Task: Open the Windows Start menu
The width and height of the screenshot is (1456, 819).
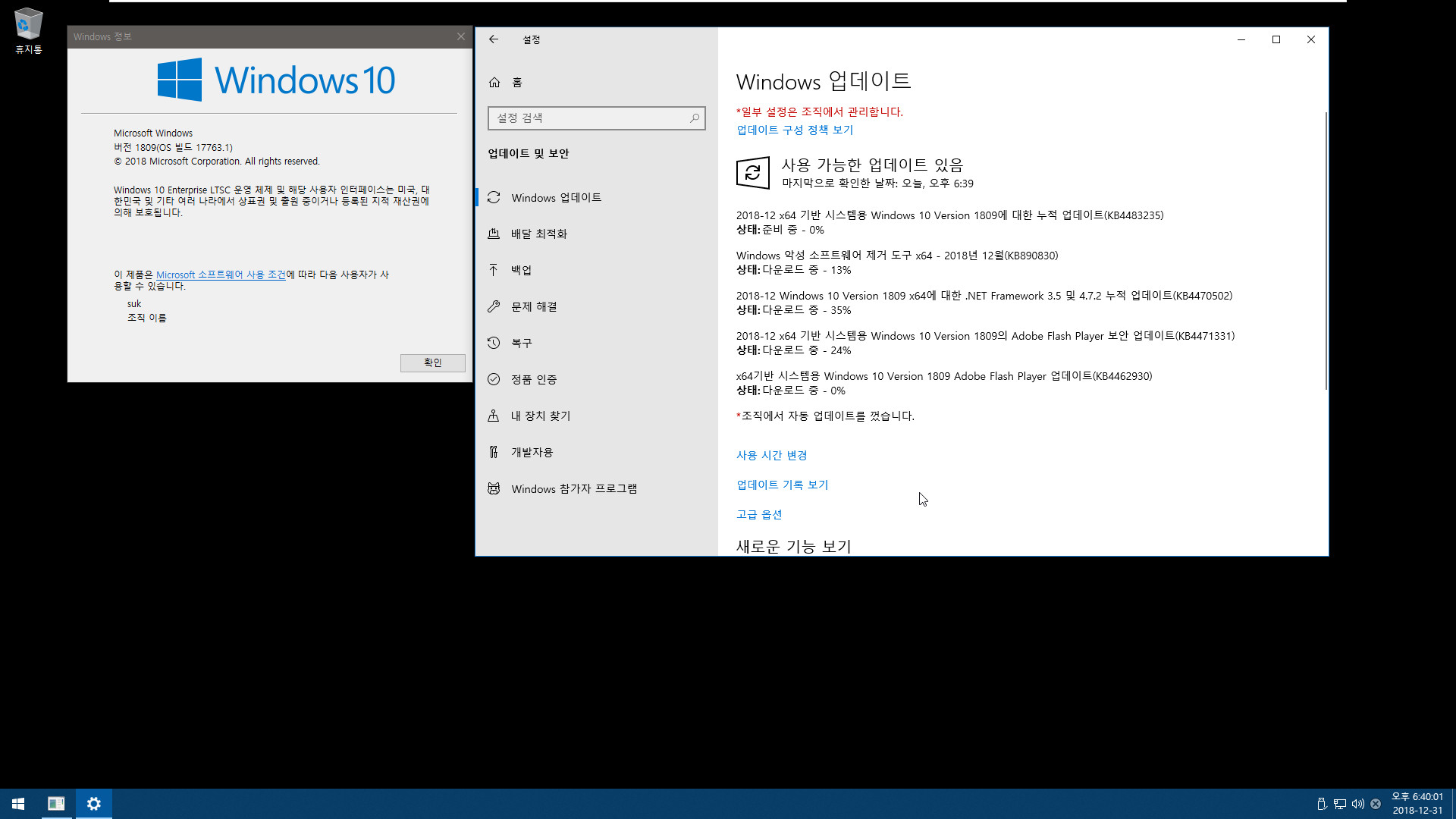Action: pos(18,804)
